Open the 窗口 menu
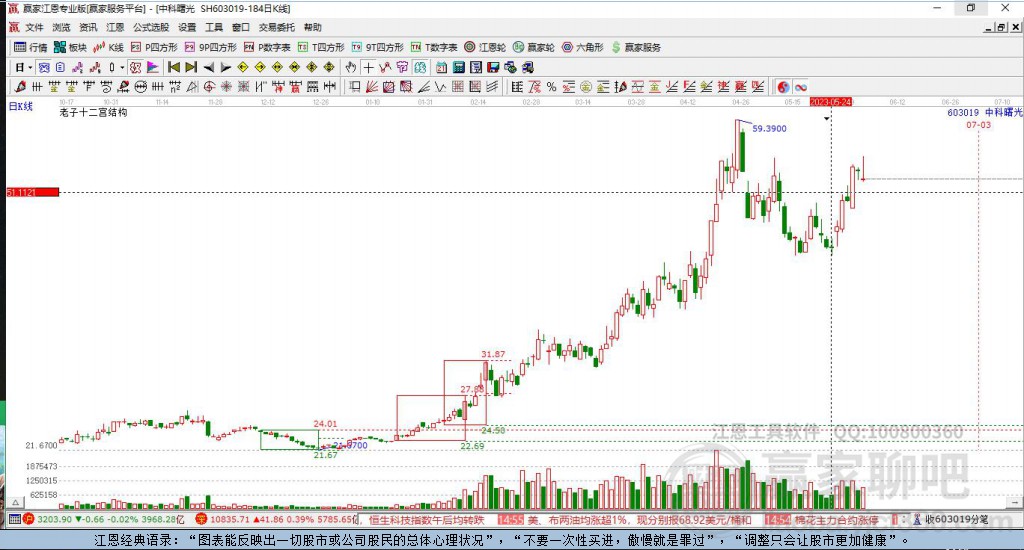The image size is (1024, 550). tap(240, 27)
